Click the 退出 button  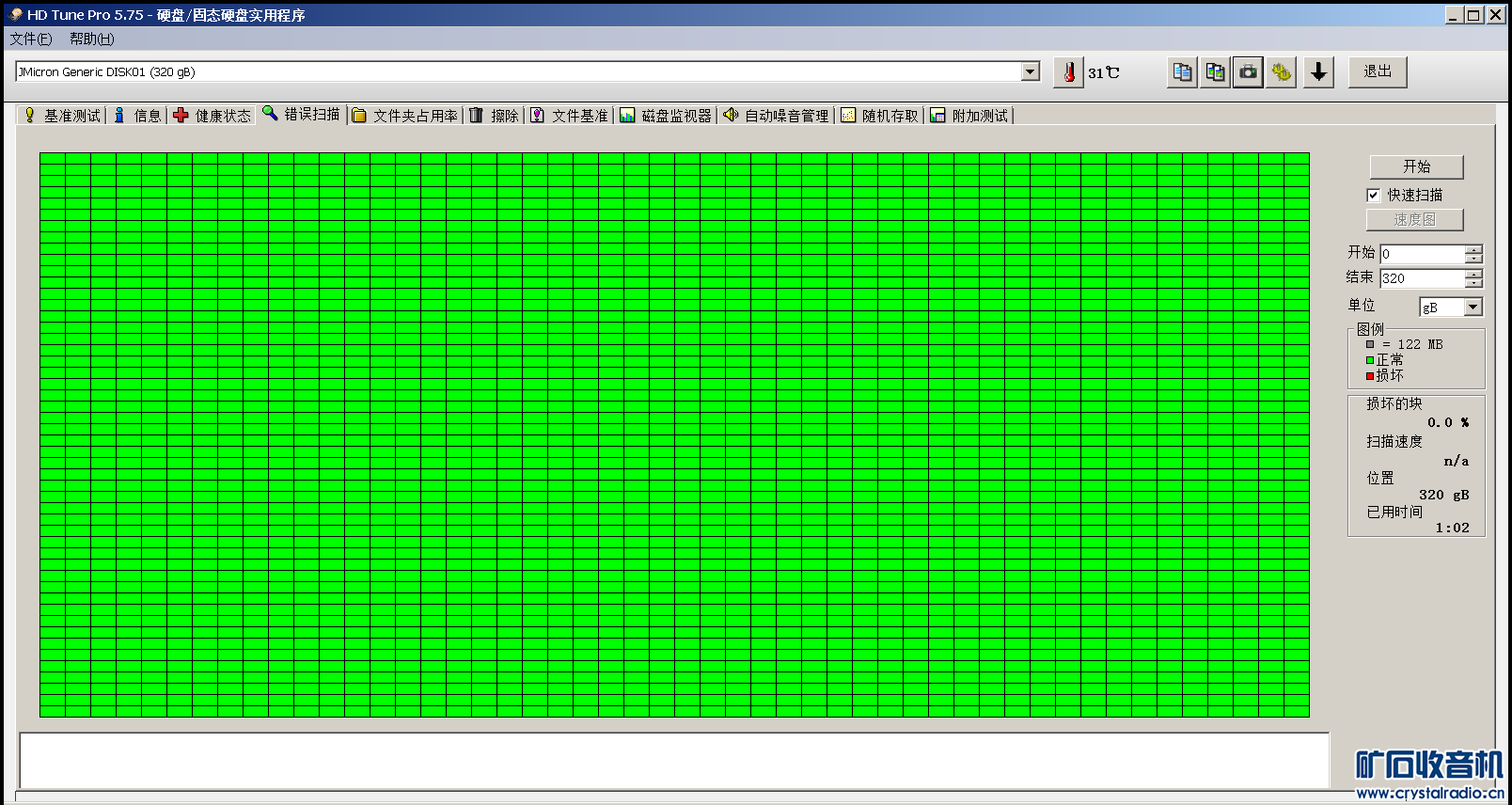[x=1378, y=71]
